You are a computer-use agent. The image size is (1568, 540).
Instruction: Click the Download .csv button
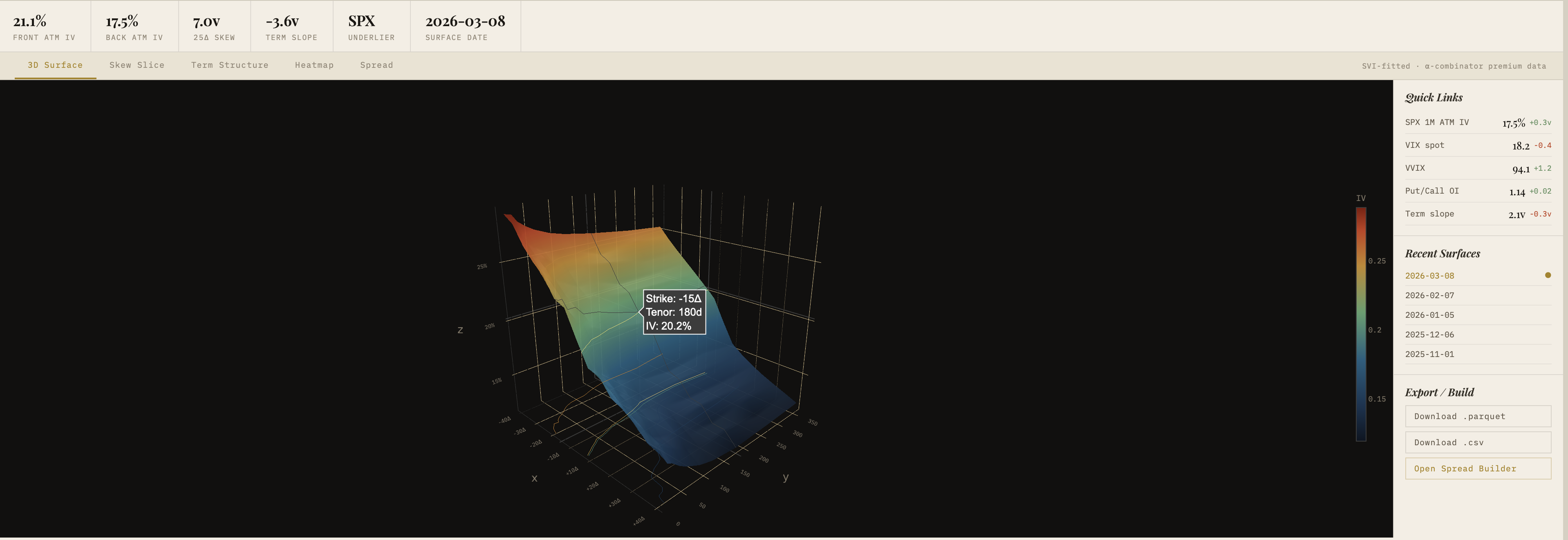coord(1477,443)
